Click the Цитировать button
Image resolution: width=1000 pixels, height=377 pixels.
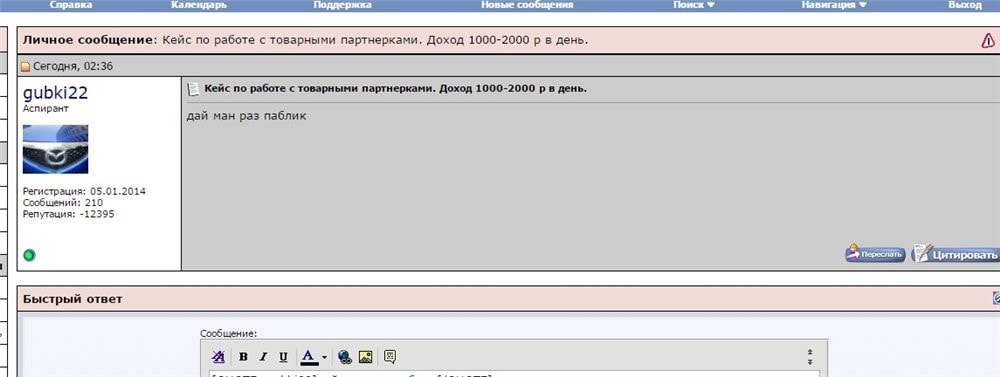tap(955, 254)
